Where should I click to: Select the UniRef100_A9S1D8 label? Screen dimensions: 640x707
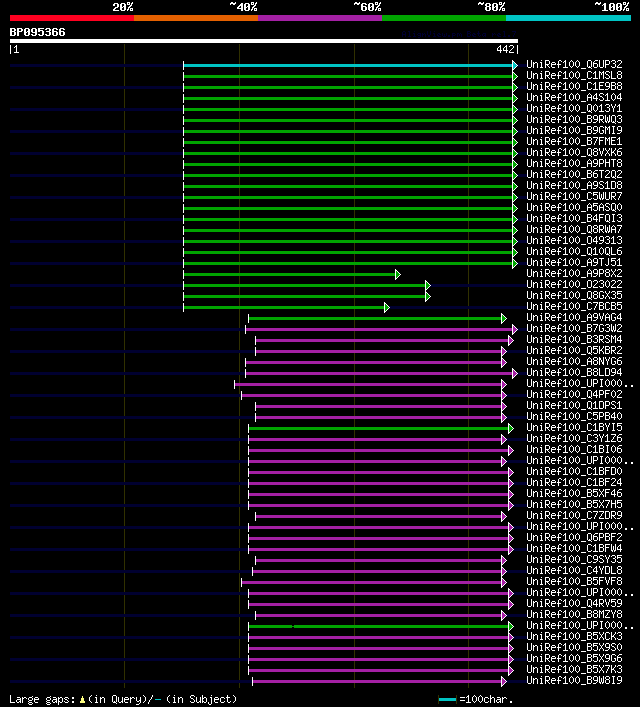574,185
